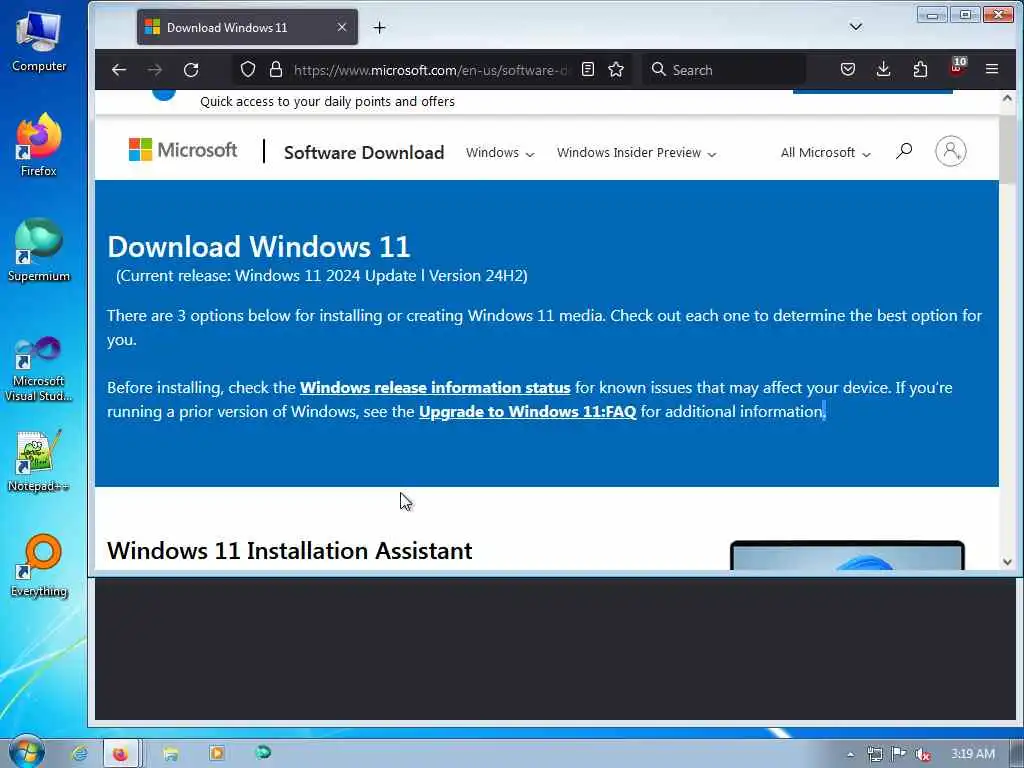The width and height of the screenshot is (1024, 768).
Task: Click the Windows 11 Installation Assistant heading
Action: (289, 551)
